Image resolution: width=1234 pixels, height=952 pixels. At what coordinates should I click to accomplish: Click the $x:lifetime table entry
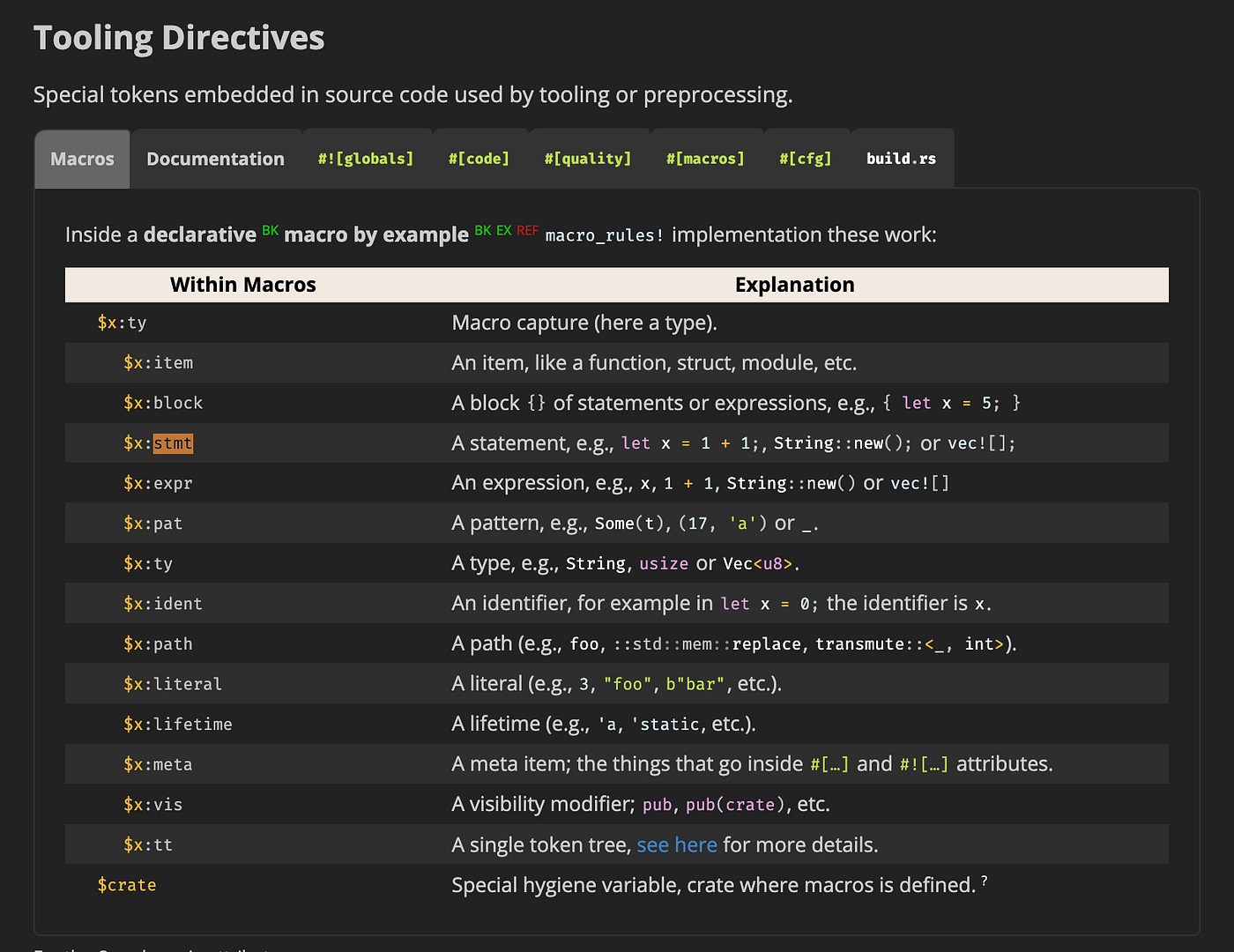(177, 725)
